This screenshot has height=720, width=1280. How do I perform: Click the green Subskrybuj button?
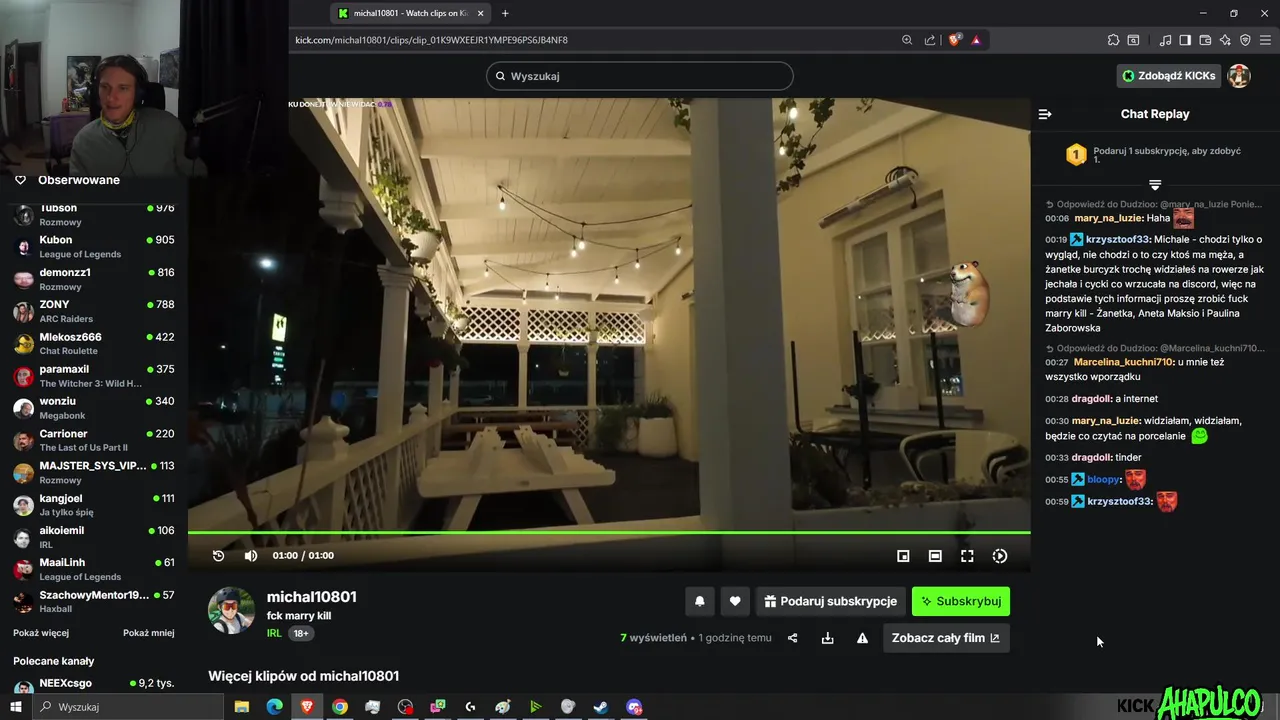(961, 601)
